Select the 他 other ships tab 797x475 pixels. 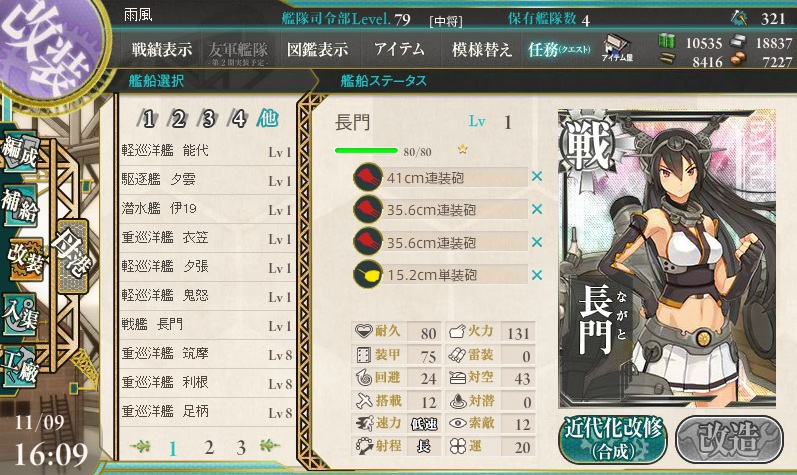click(x=268, y=119)
